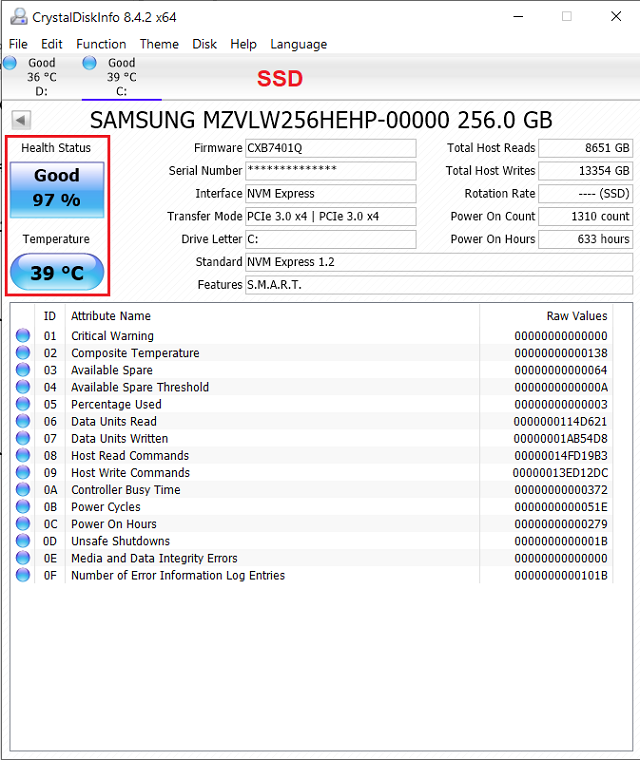Image resolution: width=640 pixels, height=760 pixels.
Task: Click the CrystalDiskInfo app icon in title bar
Action: (x=19, y=17)
